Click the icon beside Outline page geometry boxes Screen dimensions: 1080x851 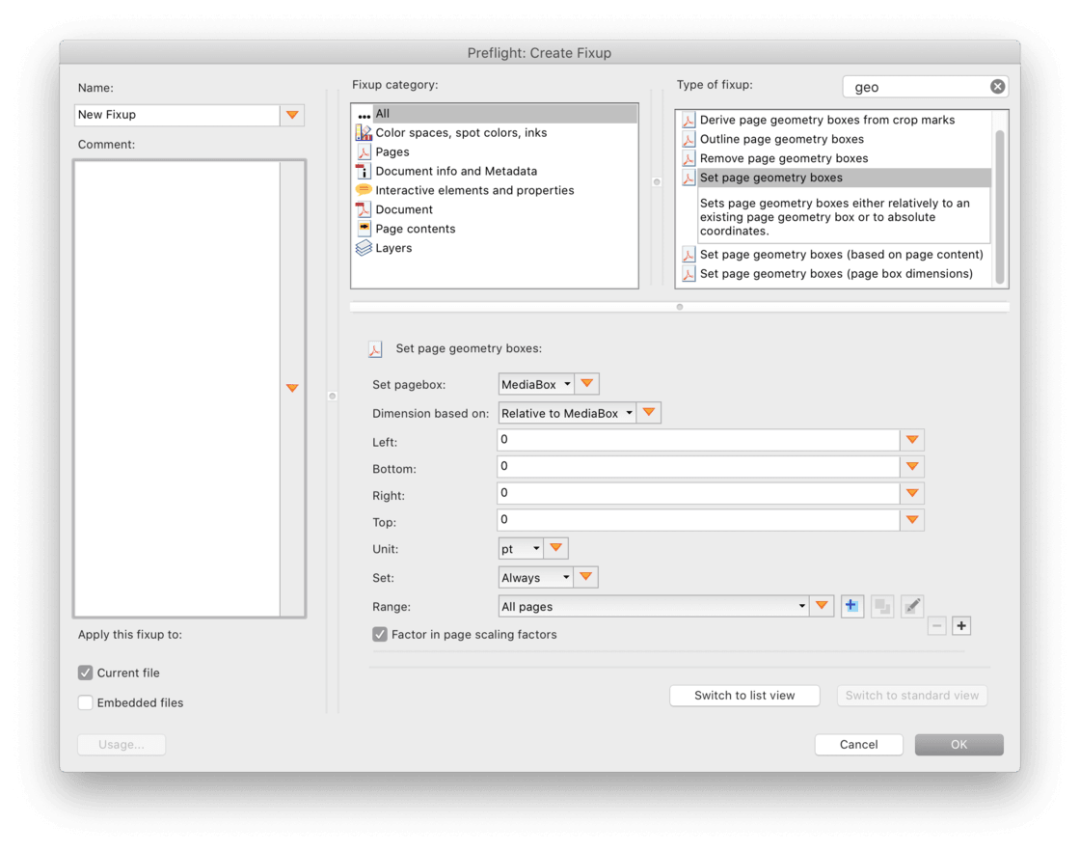tap(688, 139)
